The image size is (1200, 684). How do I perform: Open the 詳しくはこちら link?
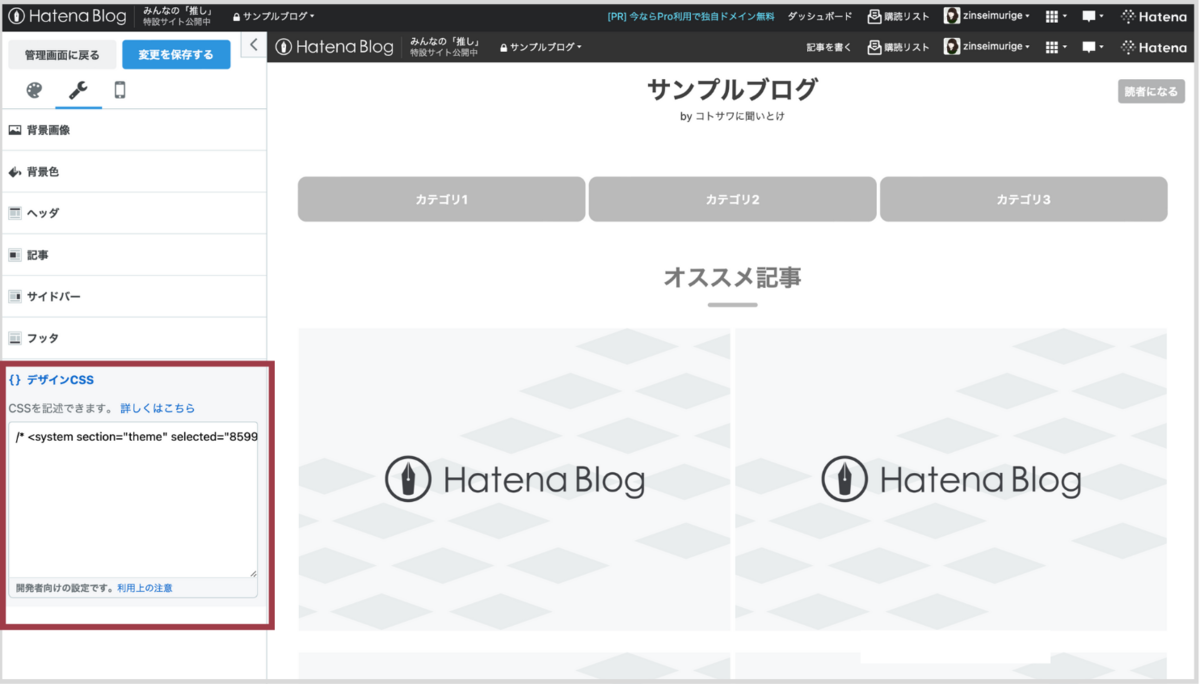(x=158, y=408)
